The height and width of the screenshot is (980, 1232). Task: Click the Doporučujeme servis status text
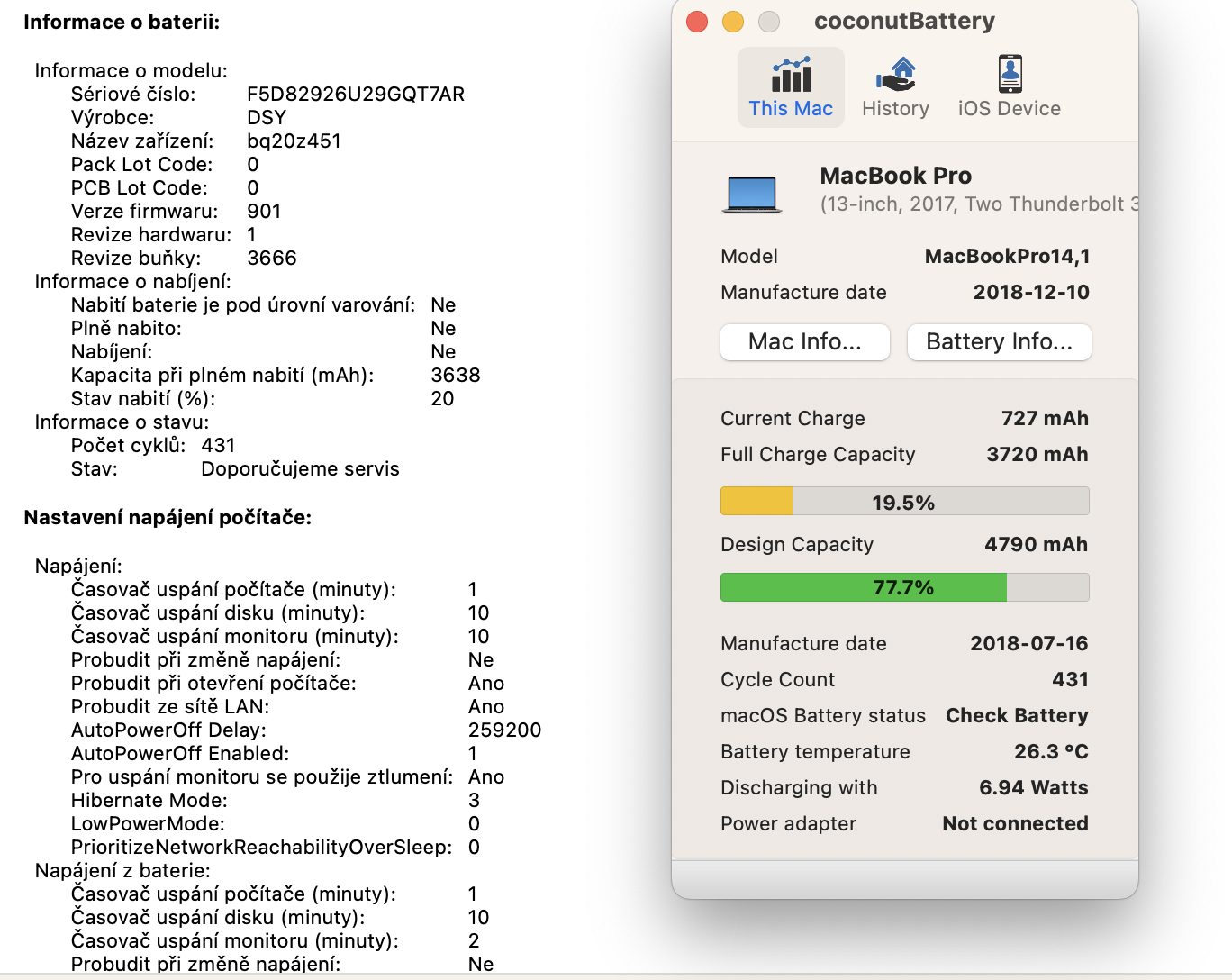[x=300, y=468]
